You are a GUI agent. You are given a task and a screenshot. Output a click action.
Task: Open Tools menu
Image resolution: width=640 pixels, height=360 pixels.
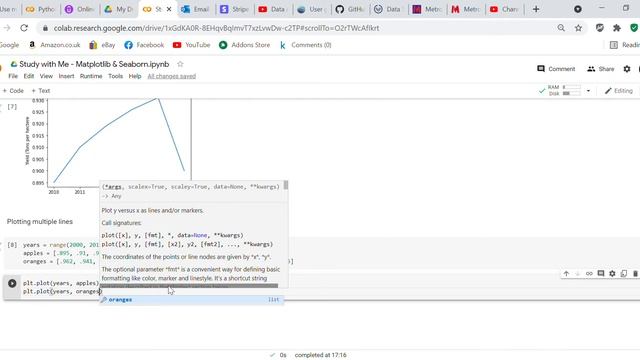[116, 76]
